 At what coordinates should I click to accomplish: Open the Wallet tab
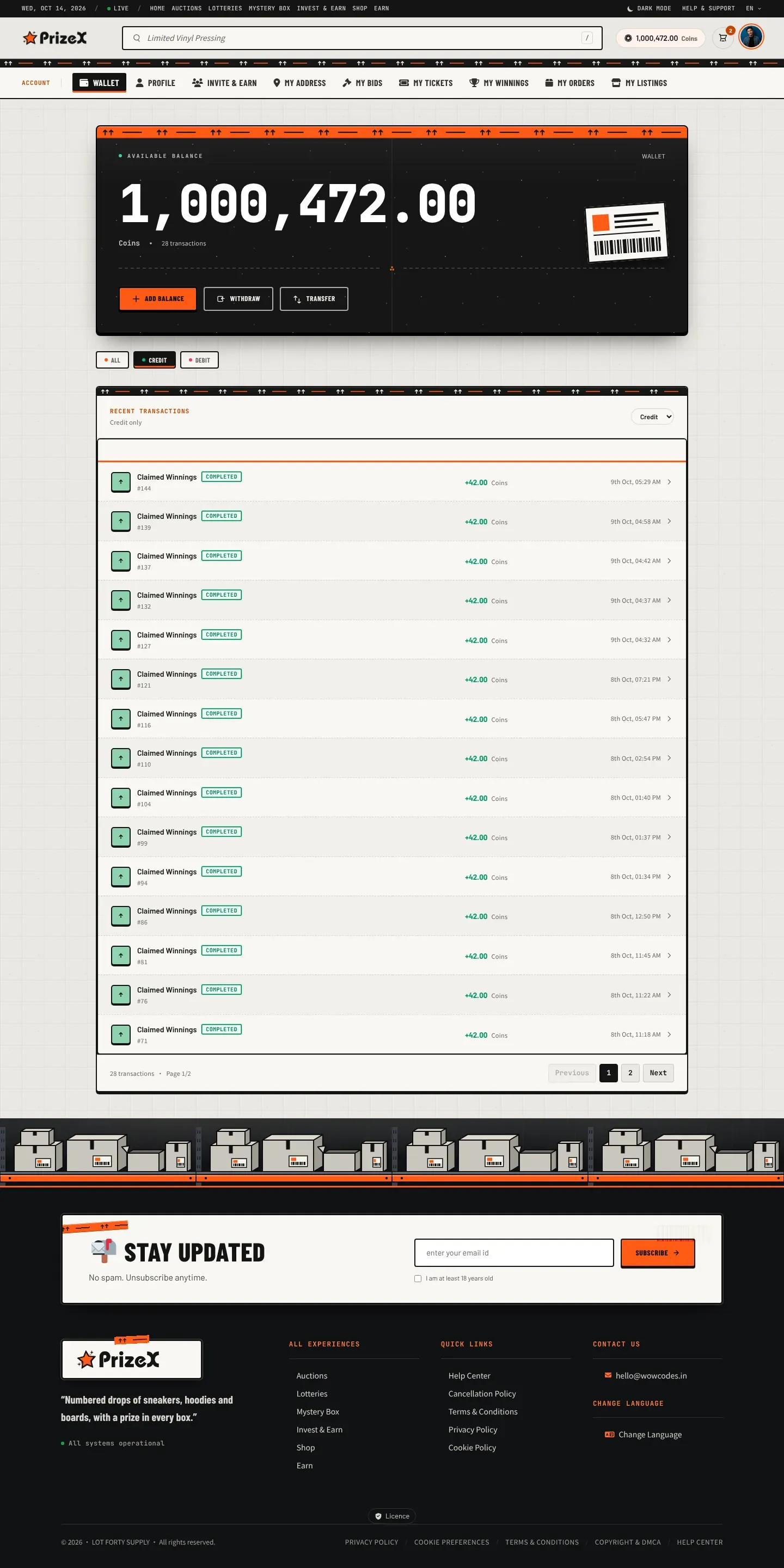click(x=99, y=83)
